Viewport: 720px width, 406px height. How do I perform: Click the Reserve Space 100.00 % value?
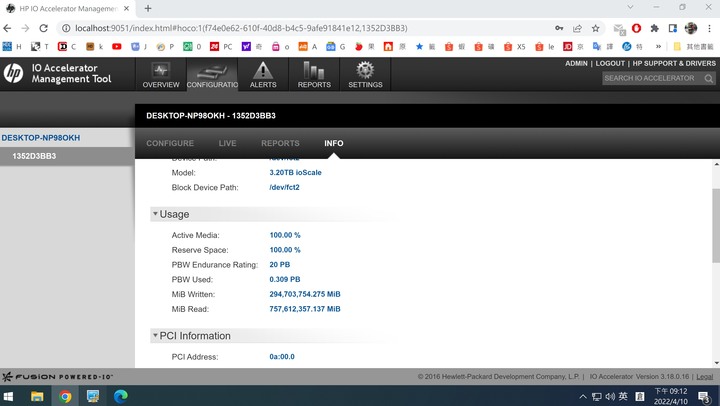285,250
